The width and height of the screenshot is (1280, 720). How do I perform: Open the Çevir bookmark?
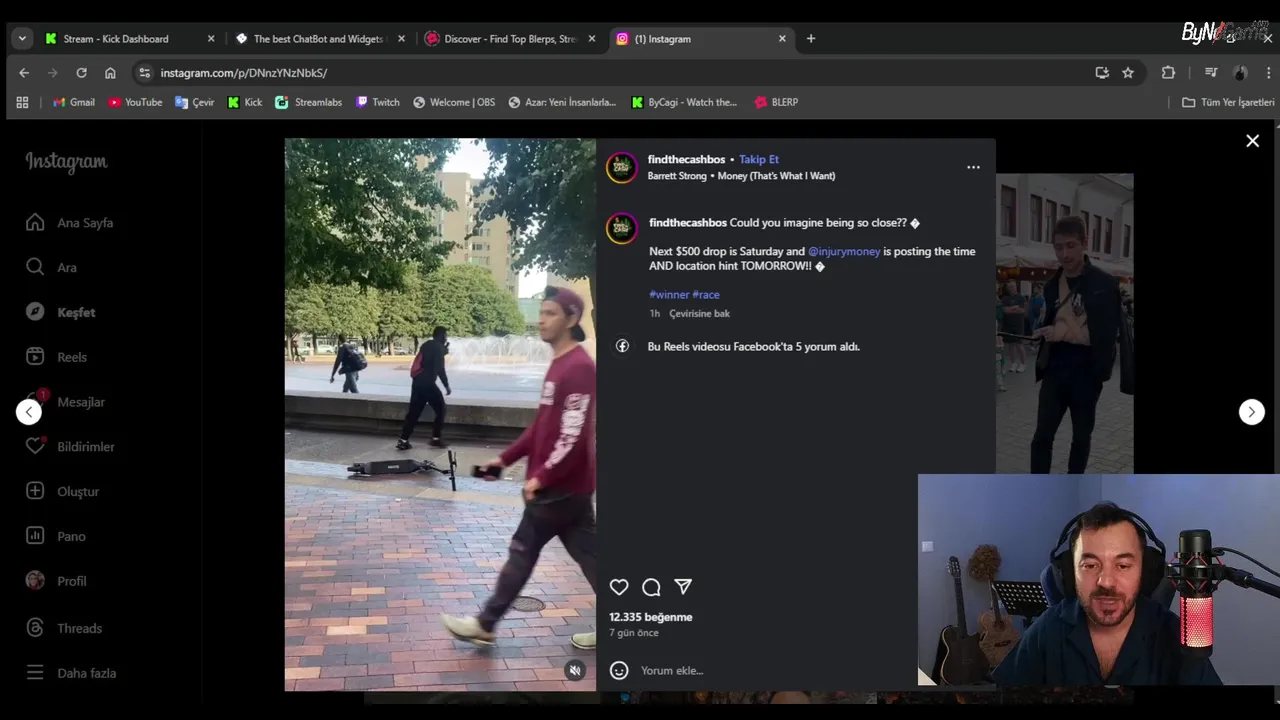[194, 102]
